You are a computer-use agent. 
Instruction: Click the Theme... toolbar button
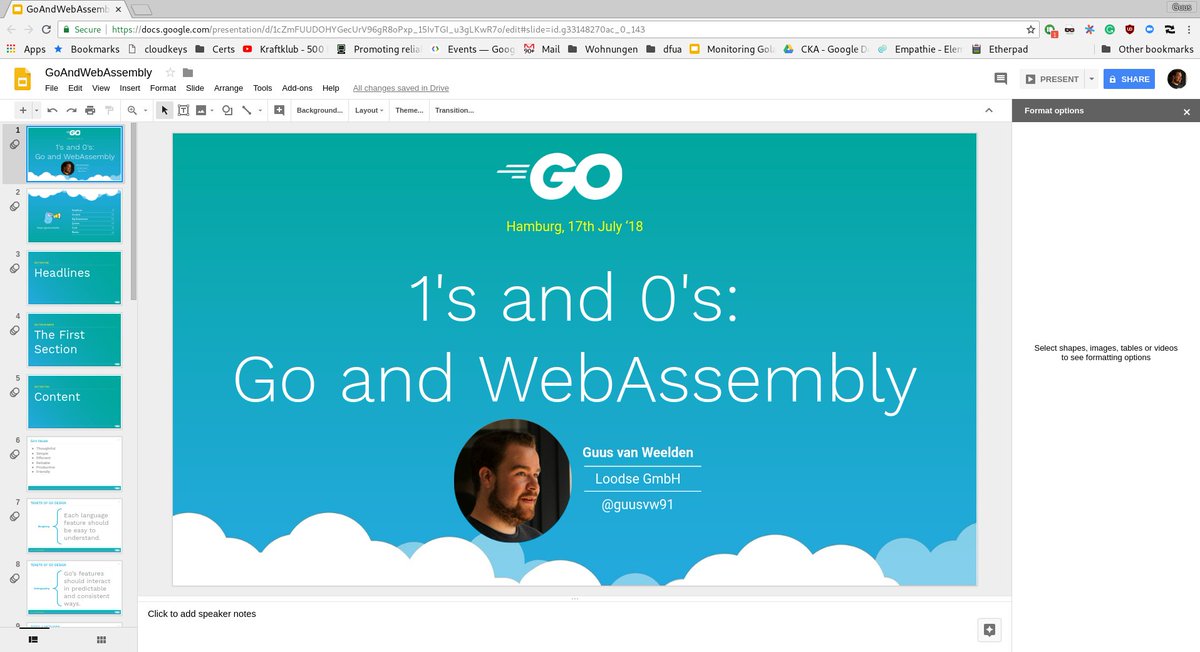[409, 110]
